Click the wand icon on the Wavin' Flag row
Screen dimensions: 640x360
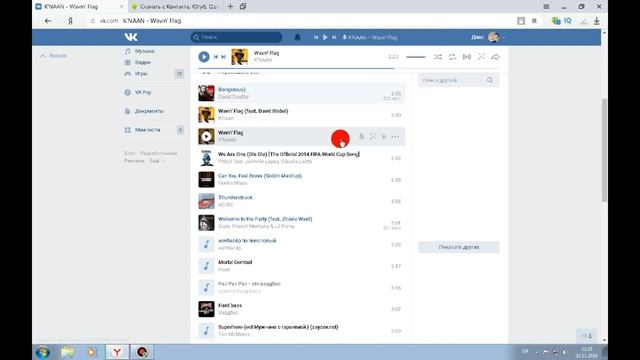(x=373, y=137)
